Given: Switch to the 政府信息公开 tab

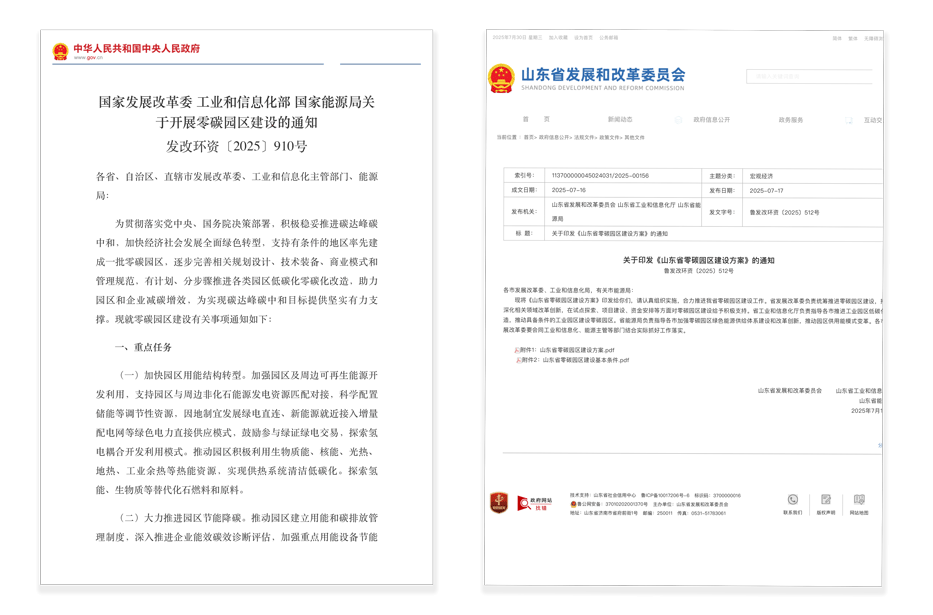Looking at the screenshot, I should pyautogui.click(x=711, y=119).
